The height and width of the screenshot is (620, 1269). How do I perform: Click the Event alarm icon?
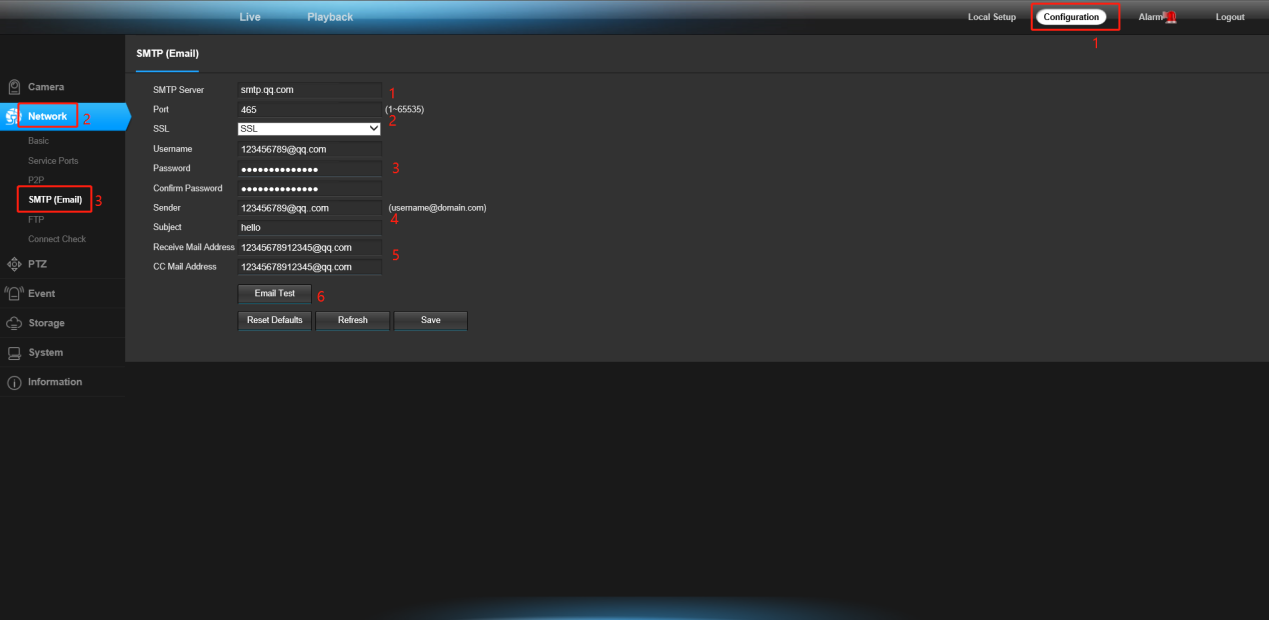(14, 294)
